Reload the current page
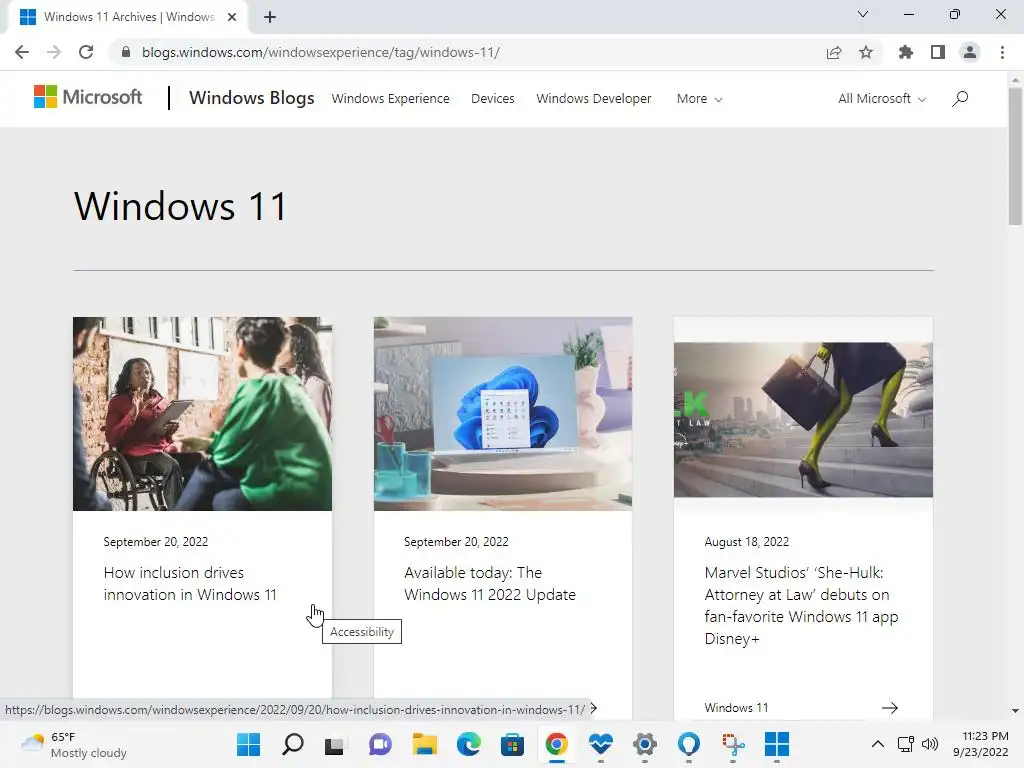The width and height of the screenshot is (1024, 768). coord(86,52)
